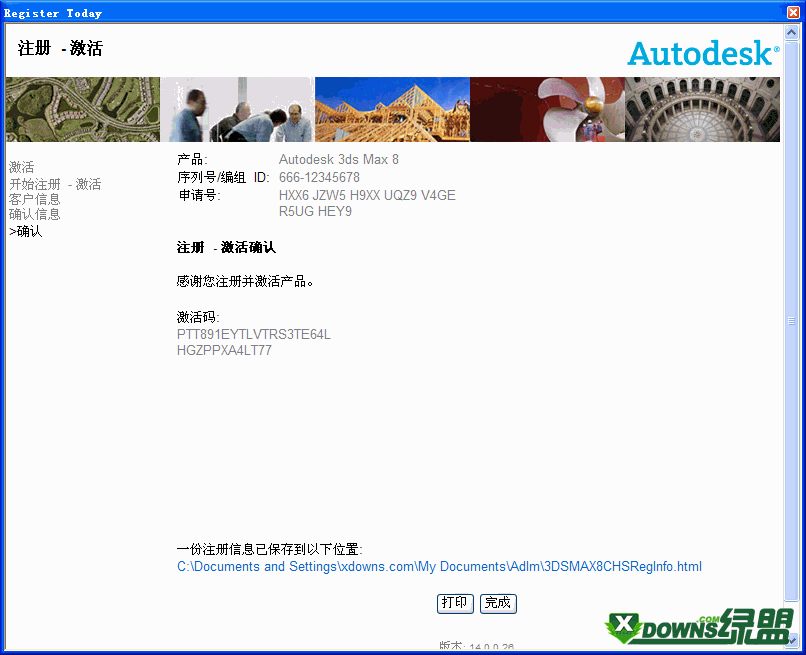Click the dome interior banner image
This screenshot has width=806, height=655.
702,110
